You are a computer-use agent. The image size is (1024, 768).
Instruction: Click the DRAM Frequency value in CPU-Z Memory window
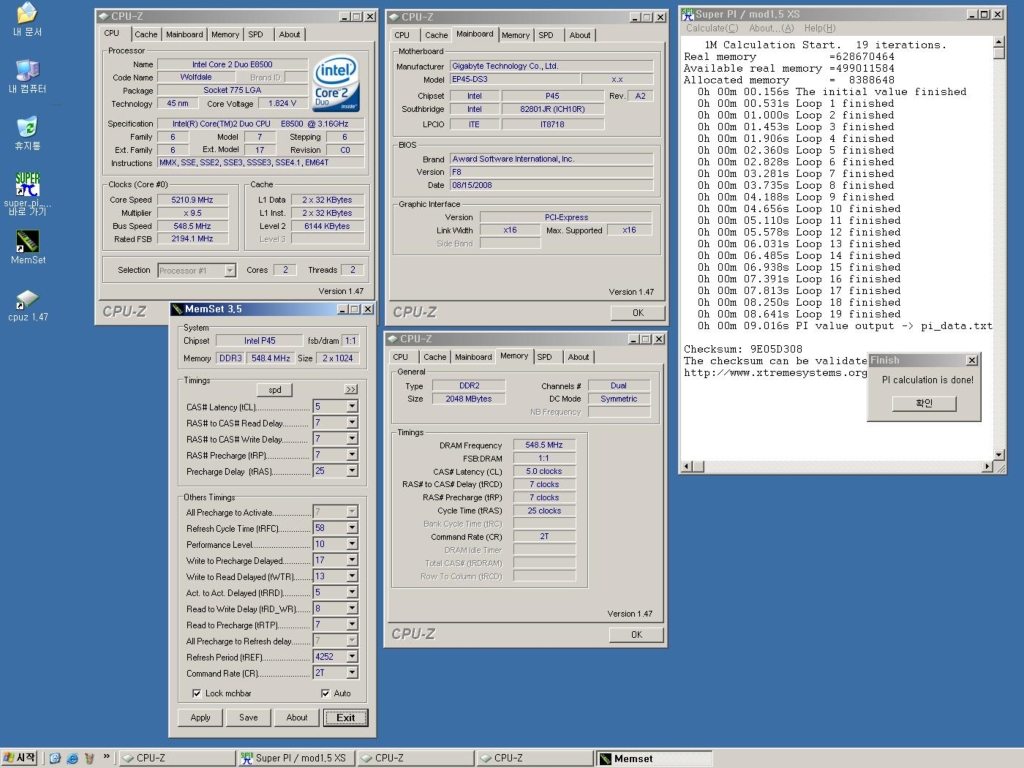click(x=544, y=445)
